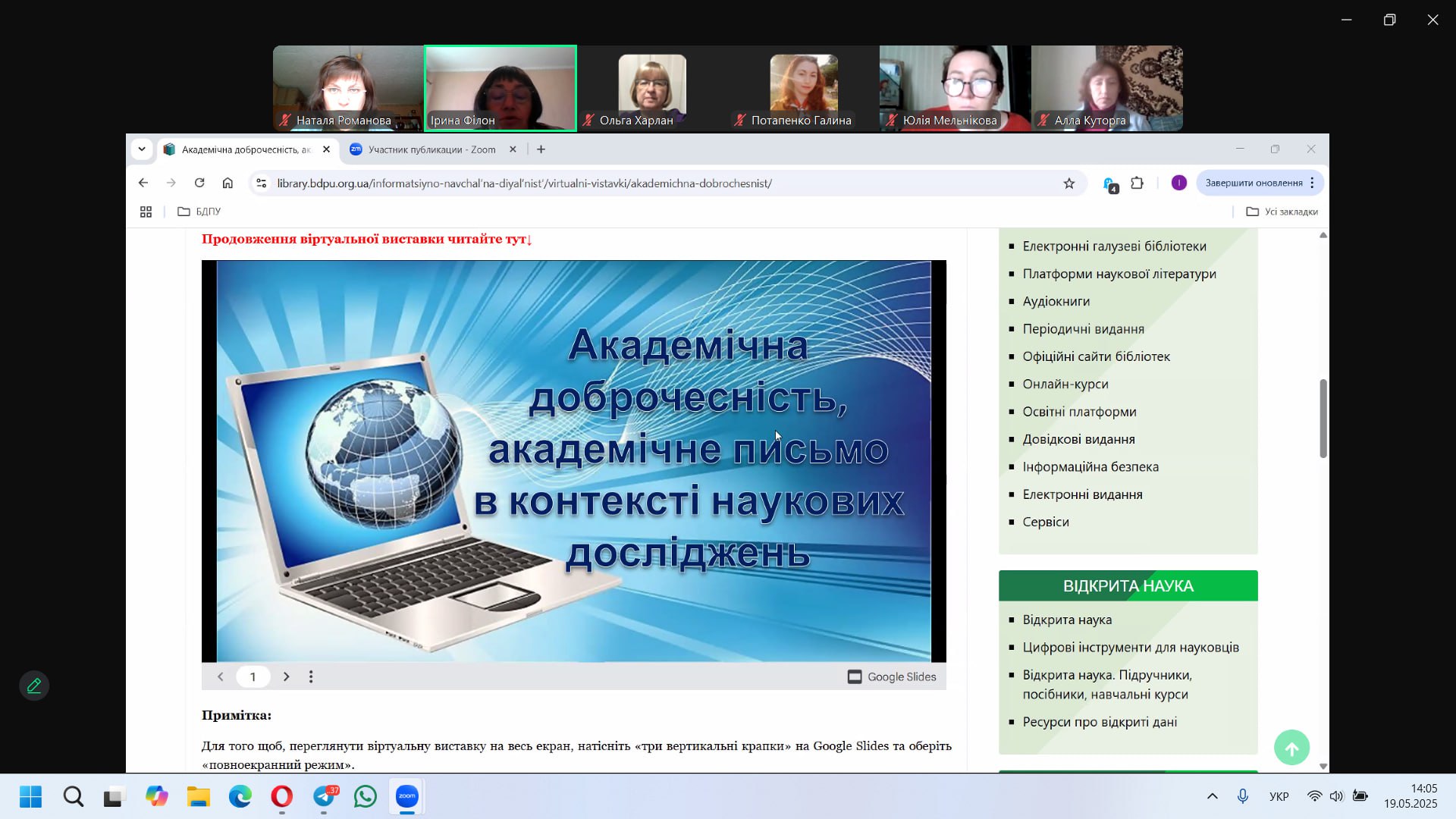Toggle the microphone icon in the system tray
1456x819 pixels.
coord(1243,796)
